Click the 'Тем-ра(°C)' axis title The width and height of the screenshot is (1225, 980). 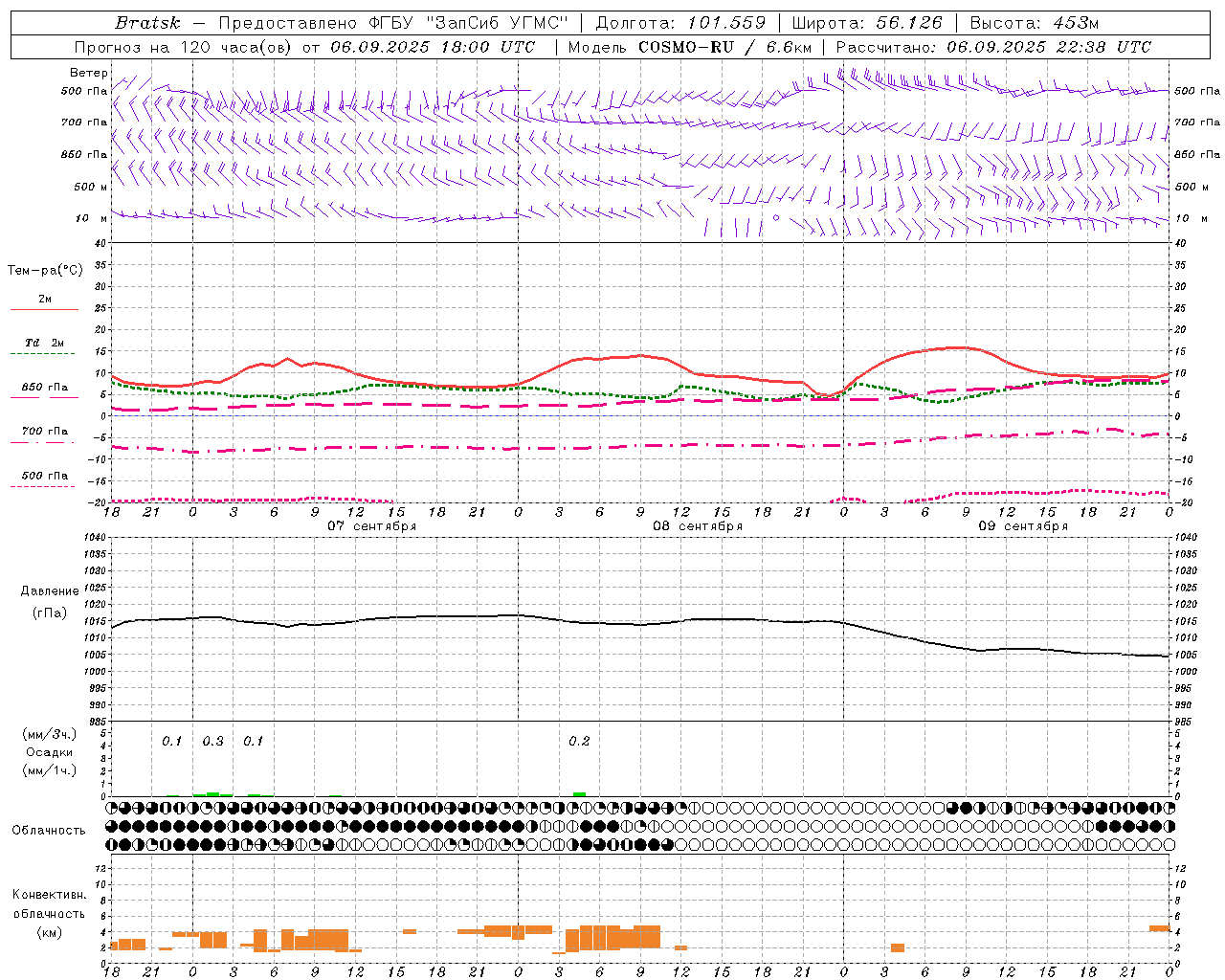click(45, 271)
